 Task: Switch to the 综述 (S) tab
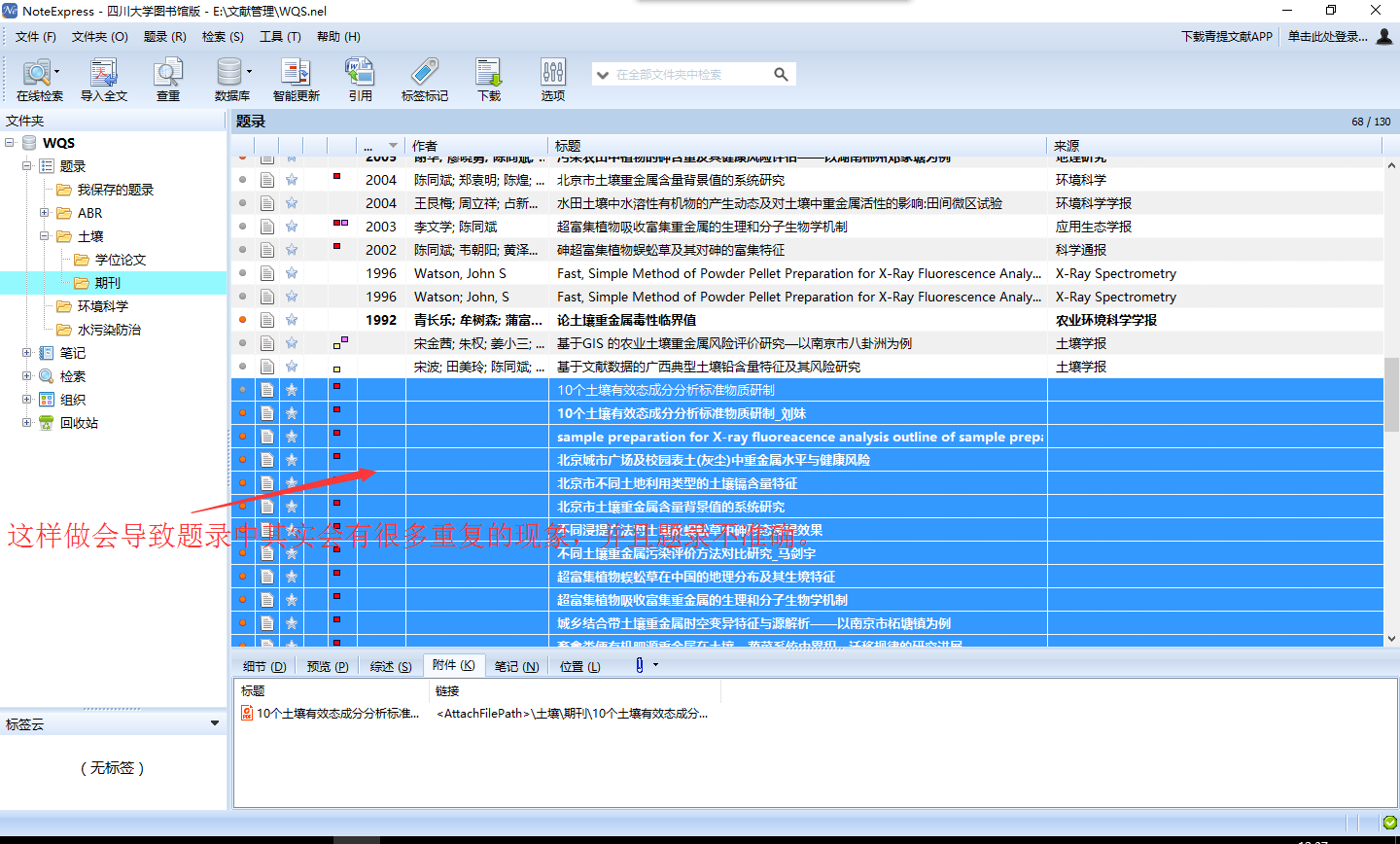pyautogui.click(x=391, y=666)
